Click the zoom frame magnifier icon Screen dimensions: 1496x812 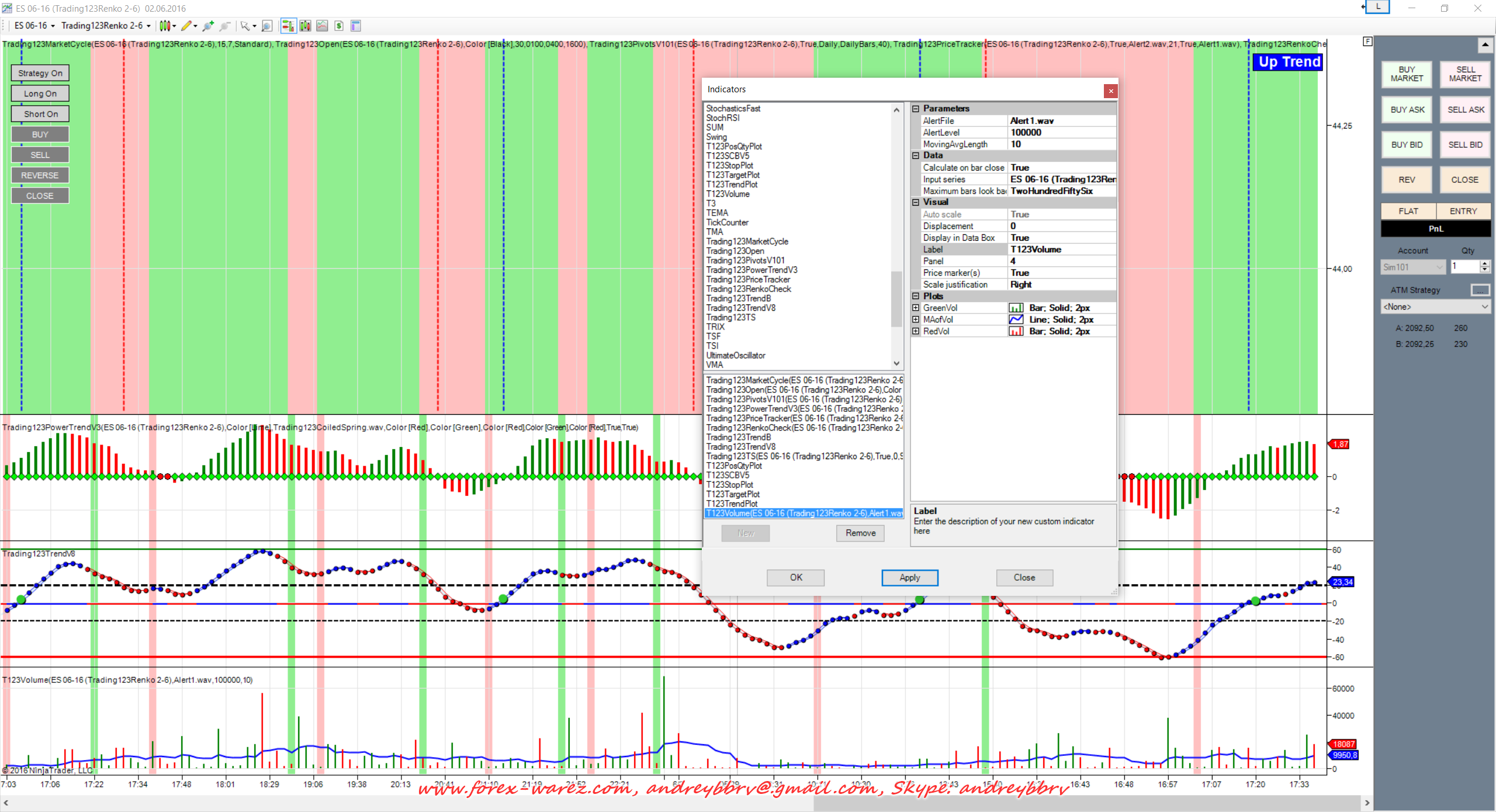(x=267, y=26)
